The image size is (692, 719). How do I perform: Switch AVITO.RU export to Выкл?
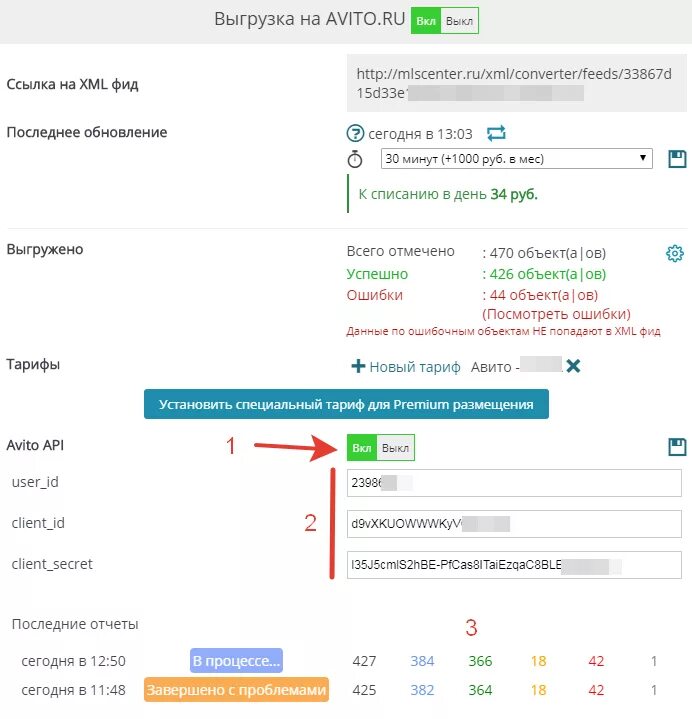pos(459,21)
